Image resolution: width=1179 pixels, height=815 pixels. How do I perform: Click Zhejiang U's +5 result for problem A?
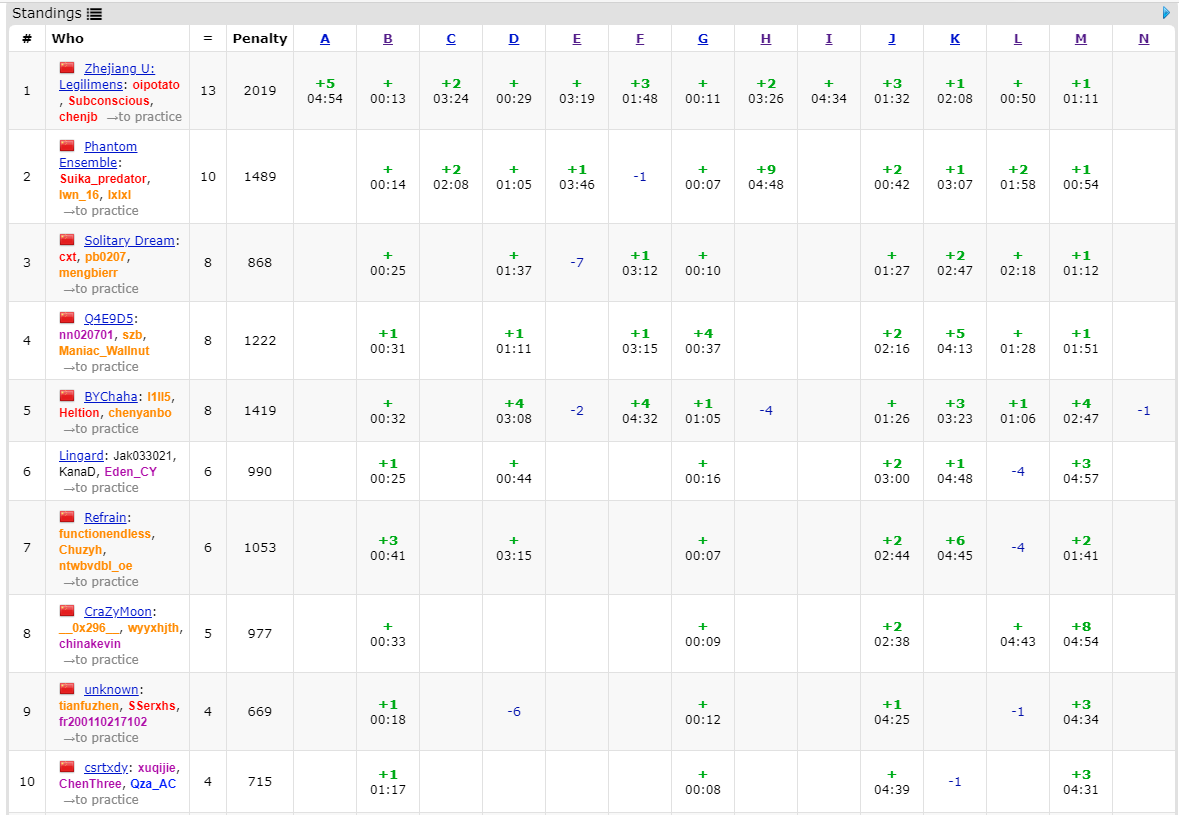point(325,84)
